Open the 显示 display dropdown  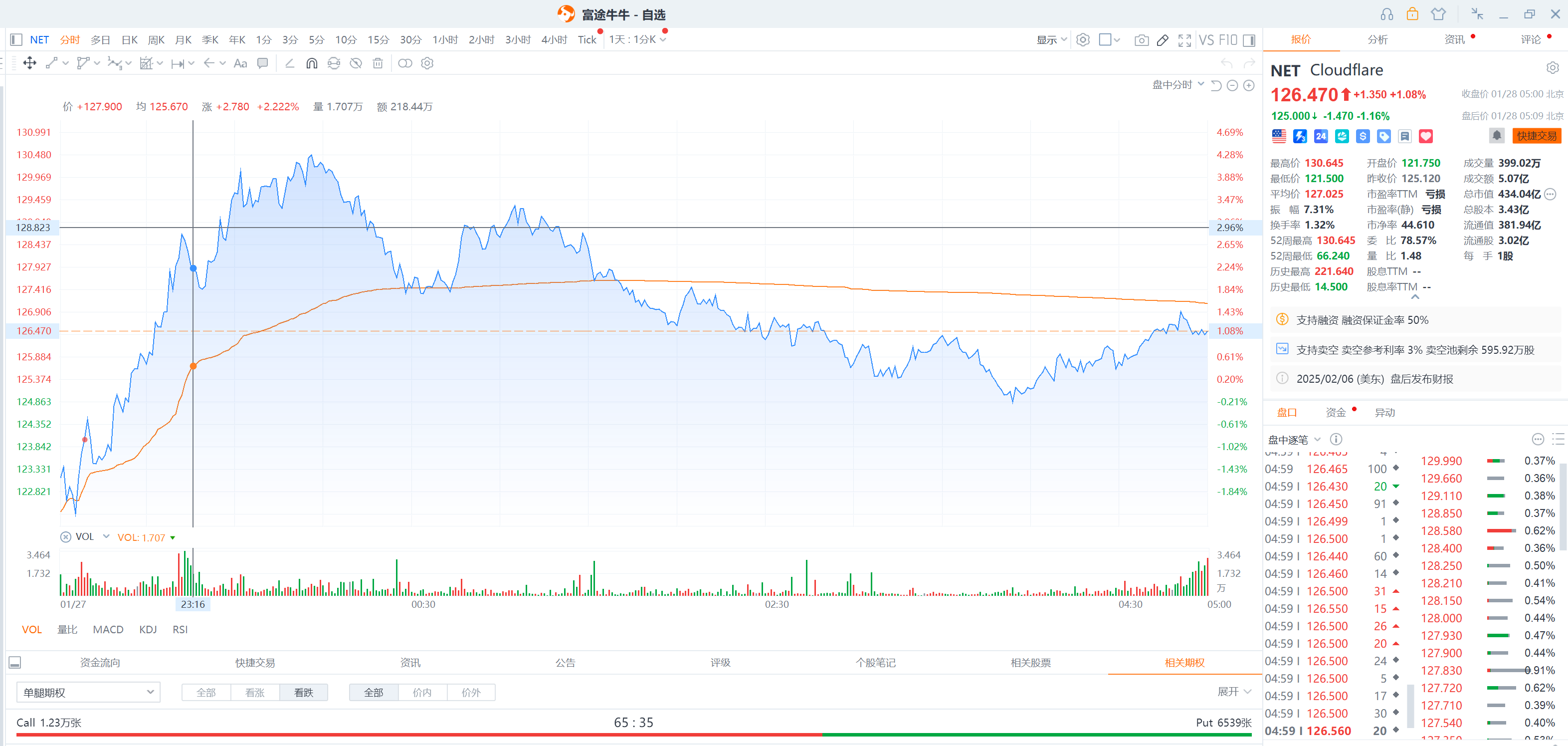click(x=1052, y=40)
